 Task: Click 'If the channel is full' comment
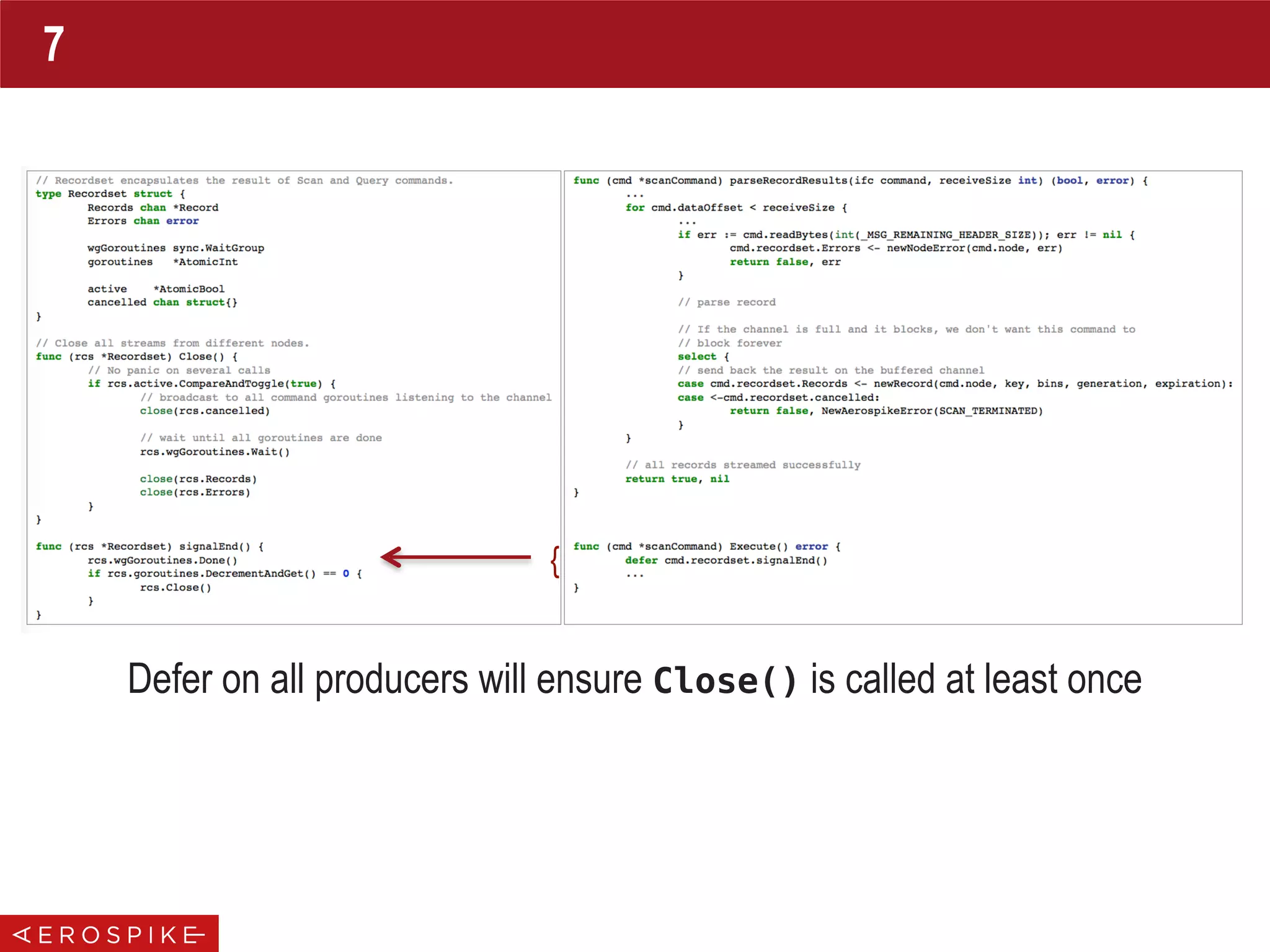pos(906,330)
